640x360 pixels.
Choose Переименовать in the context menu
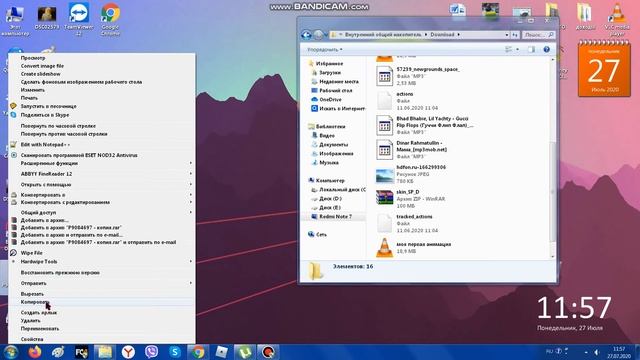pos(101,329)
